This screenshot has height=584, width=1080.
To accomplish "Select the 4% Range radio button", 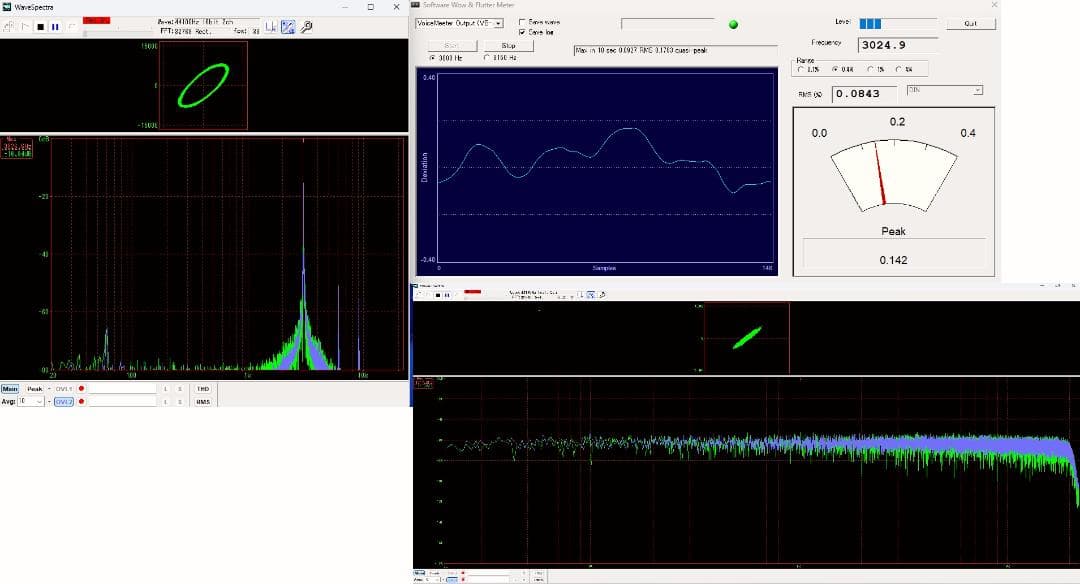I will [x=898, y=70].
